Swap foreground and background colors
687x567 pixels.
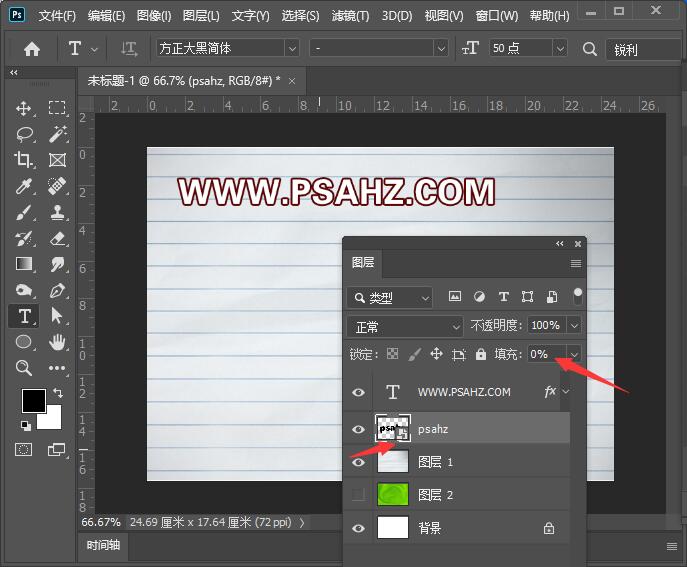pos(58,393)
